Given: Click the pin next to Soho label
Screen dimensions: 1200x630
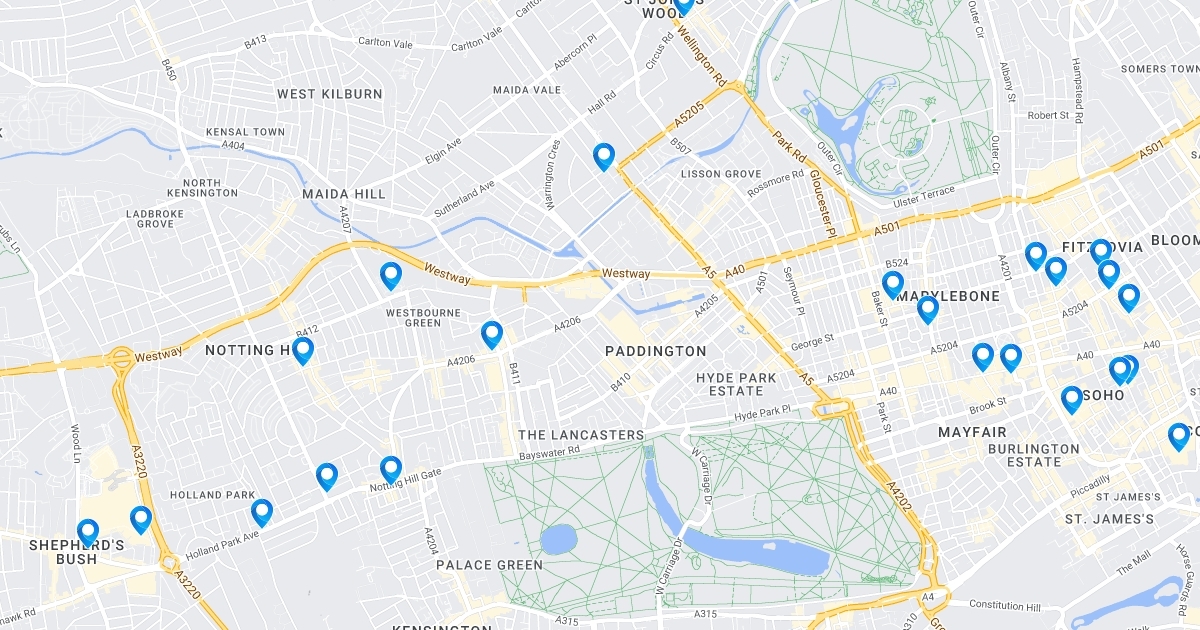Looking at the screenshot, I should click(1072, 400).
